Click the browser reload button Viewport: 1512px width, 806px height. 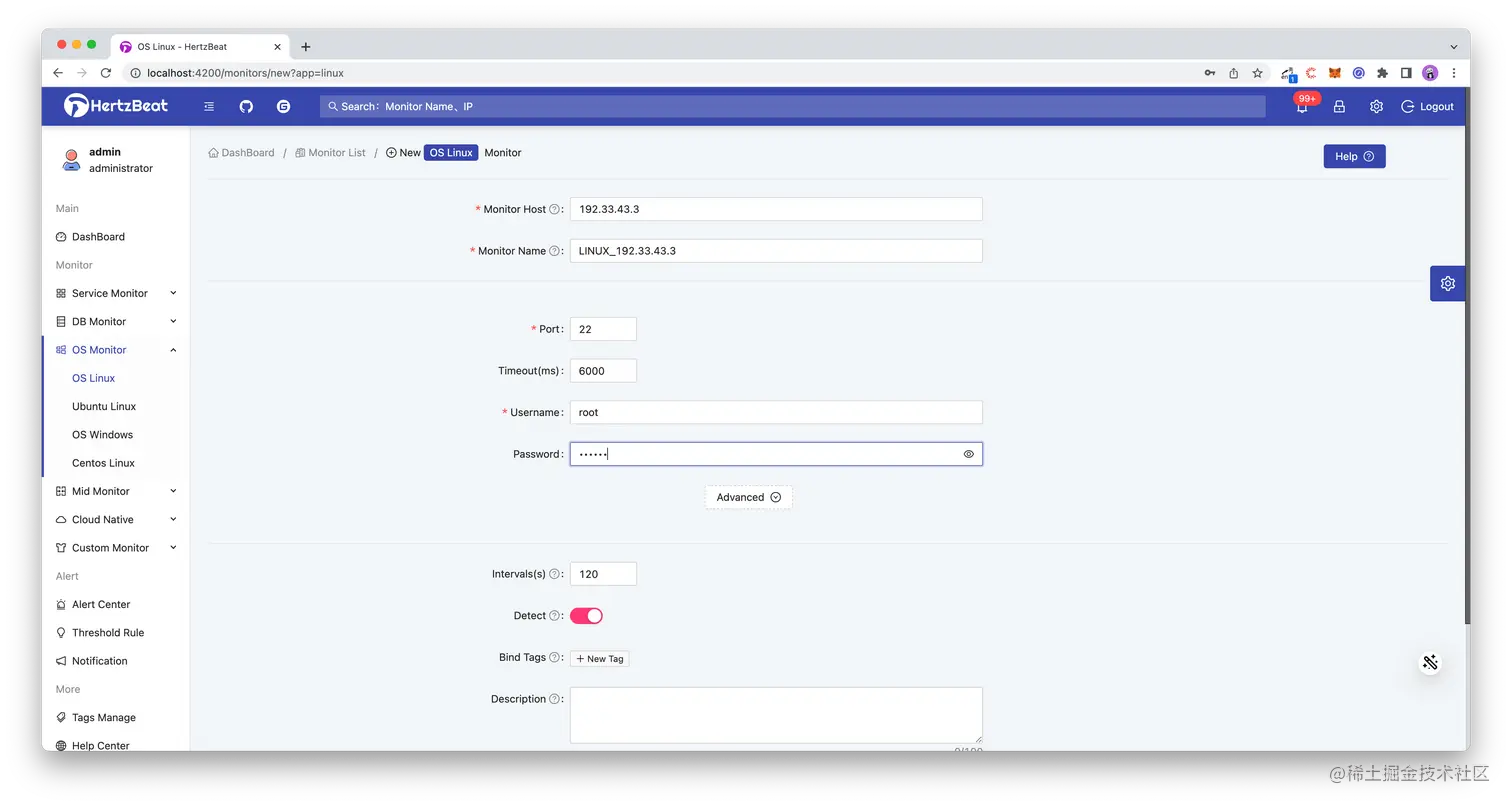pos(105,73)
